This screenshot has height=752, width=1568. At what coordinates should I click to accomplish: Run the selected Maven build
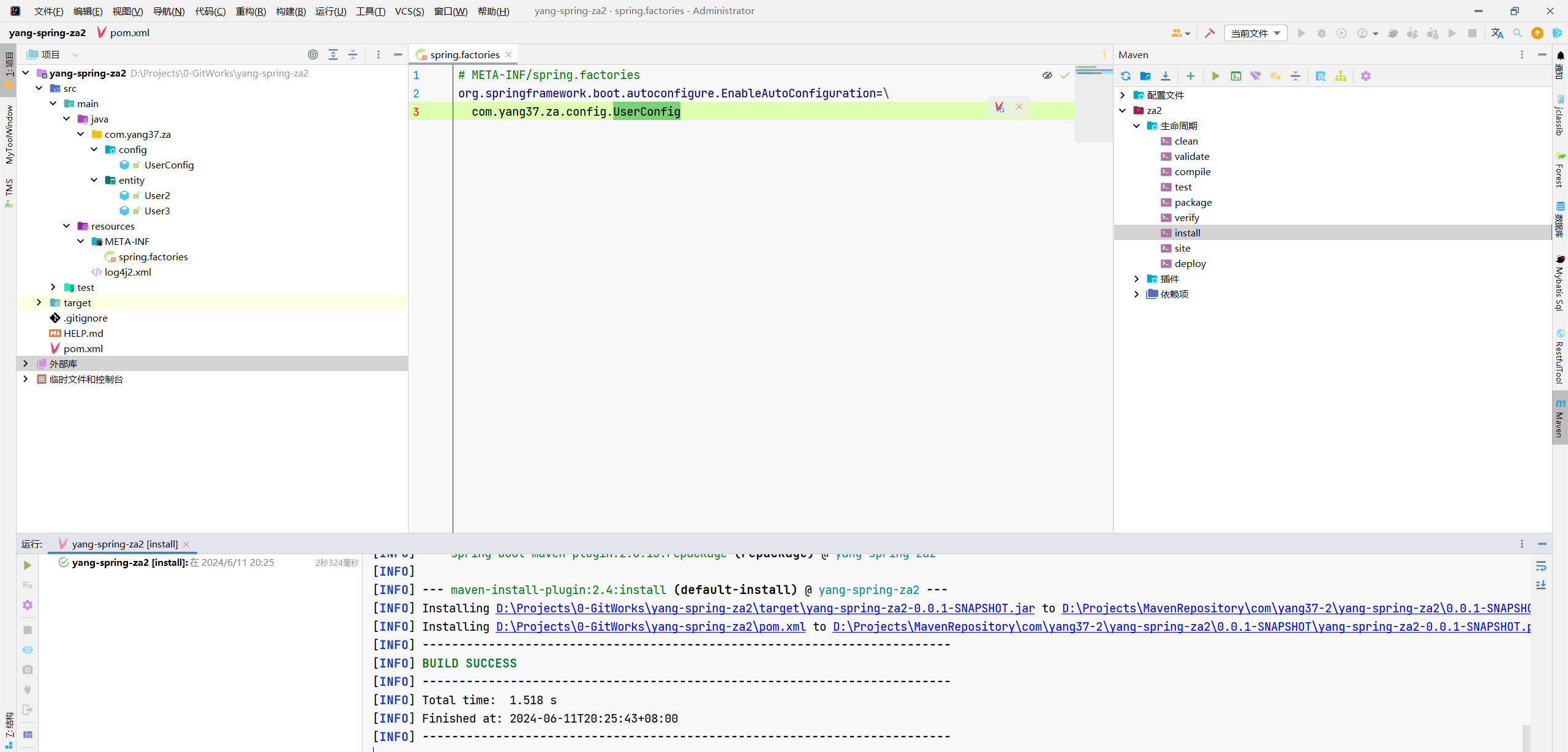pos(1216,76)
